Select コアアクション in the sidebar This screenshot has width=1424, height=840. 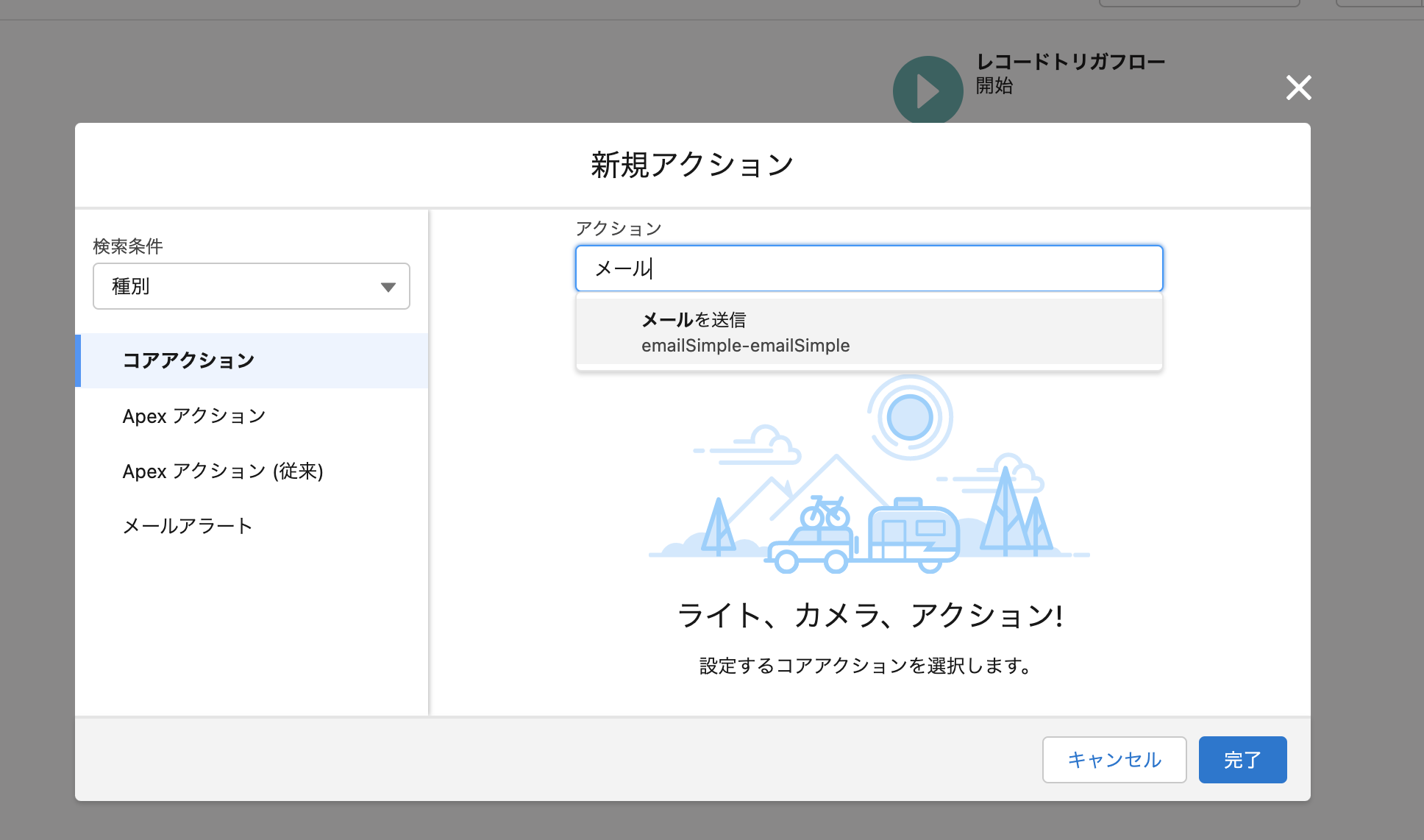tap(189, 360)
